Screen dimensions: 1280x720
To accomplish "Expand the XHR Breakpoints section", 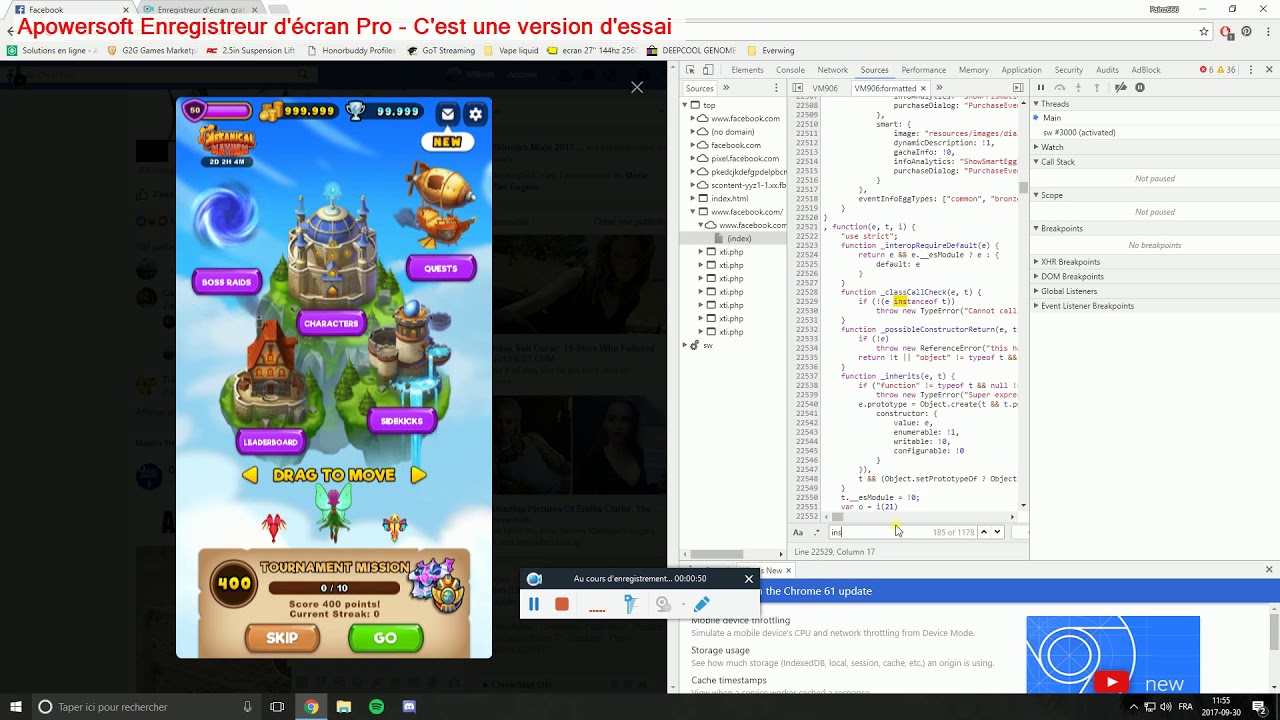I will coord(1153,262).
